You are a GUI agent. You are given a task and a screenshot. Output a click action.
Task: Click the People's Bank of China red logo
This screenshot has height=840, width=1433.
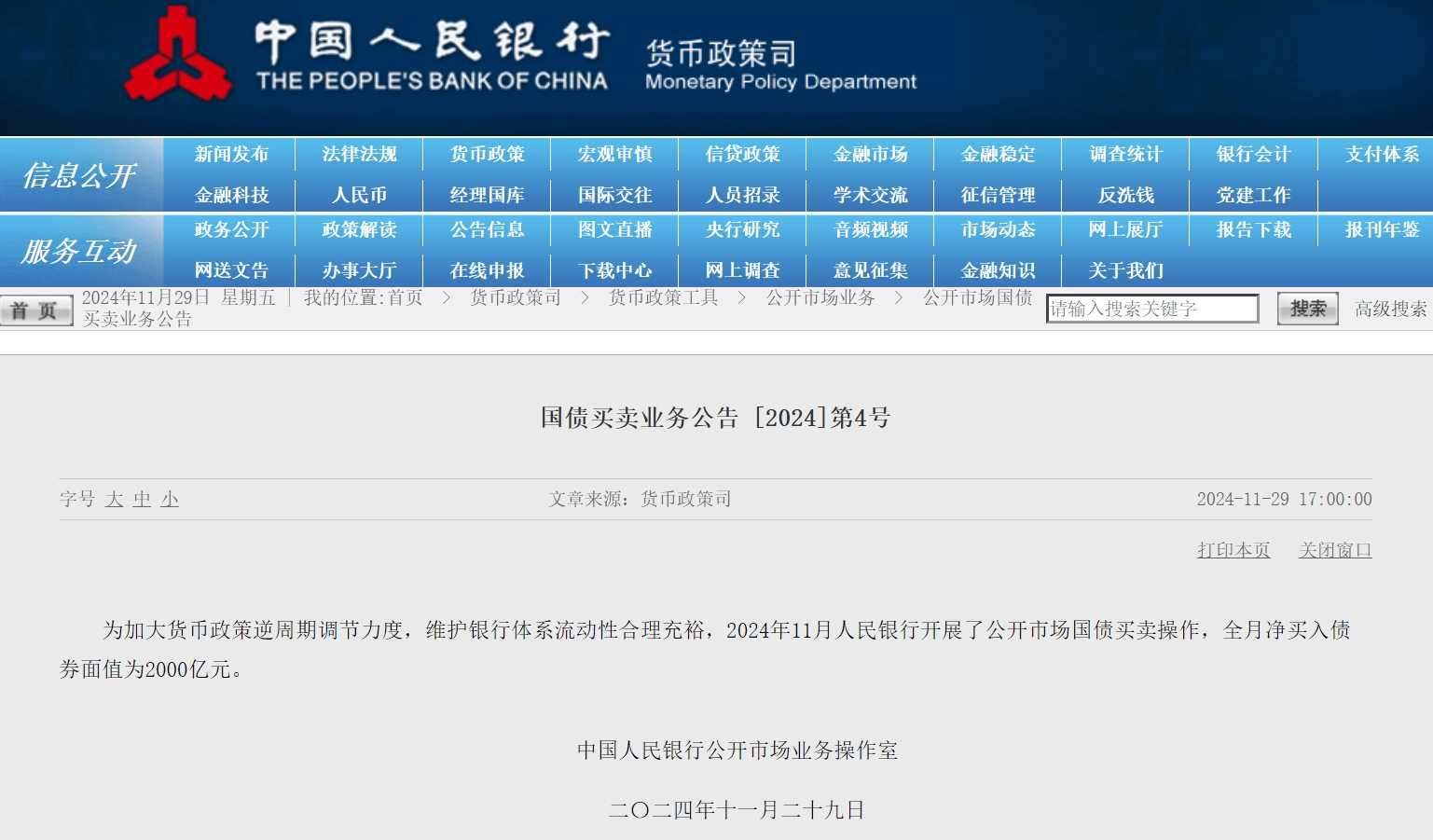tap(177, 56)
